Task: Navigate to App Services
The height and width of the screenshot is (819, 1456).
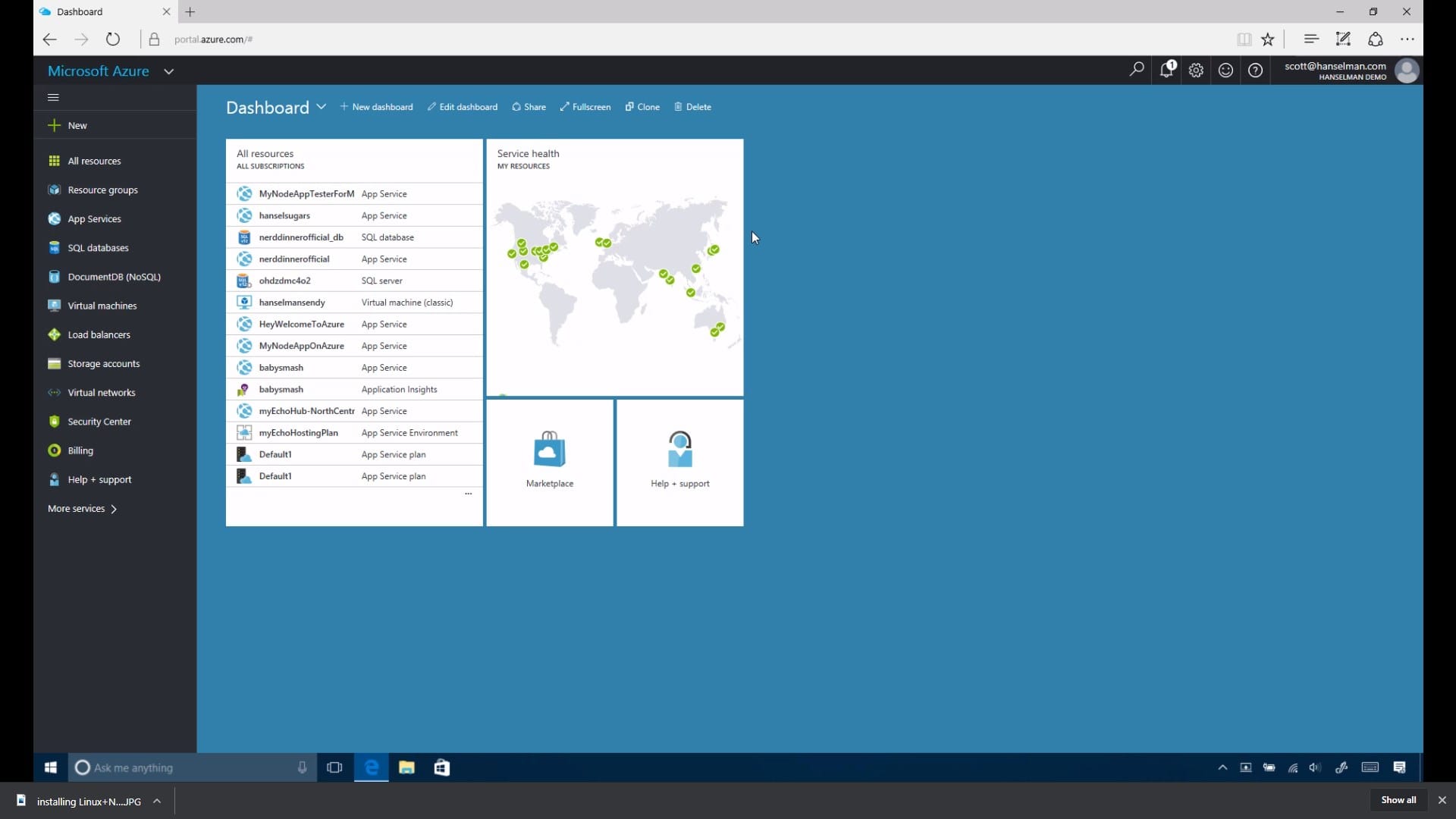Action: [x=95, y=219]
